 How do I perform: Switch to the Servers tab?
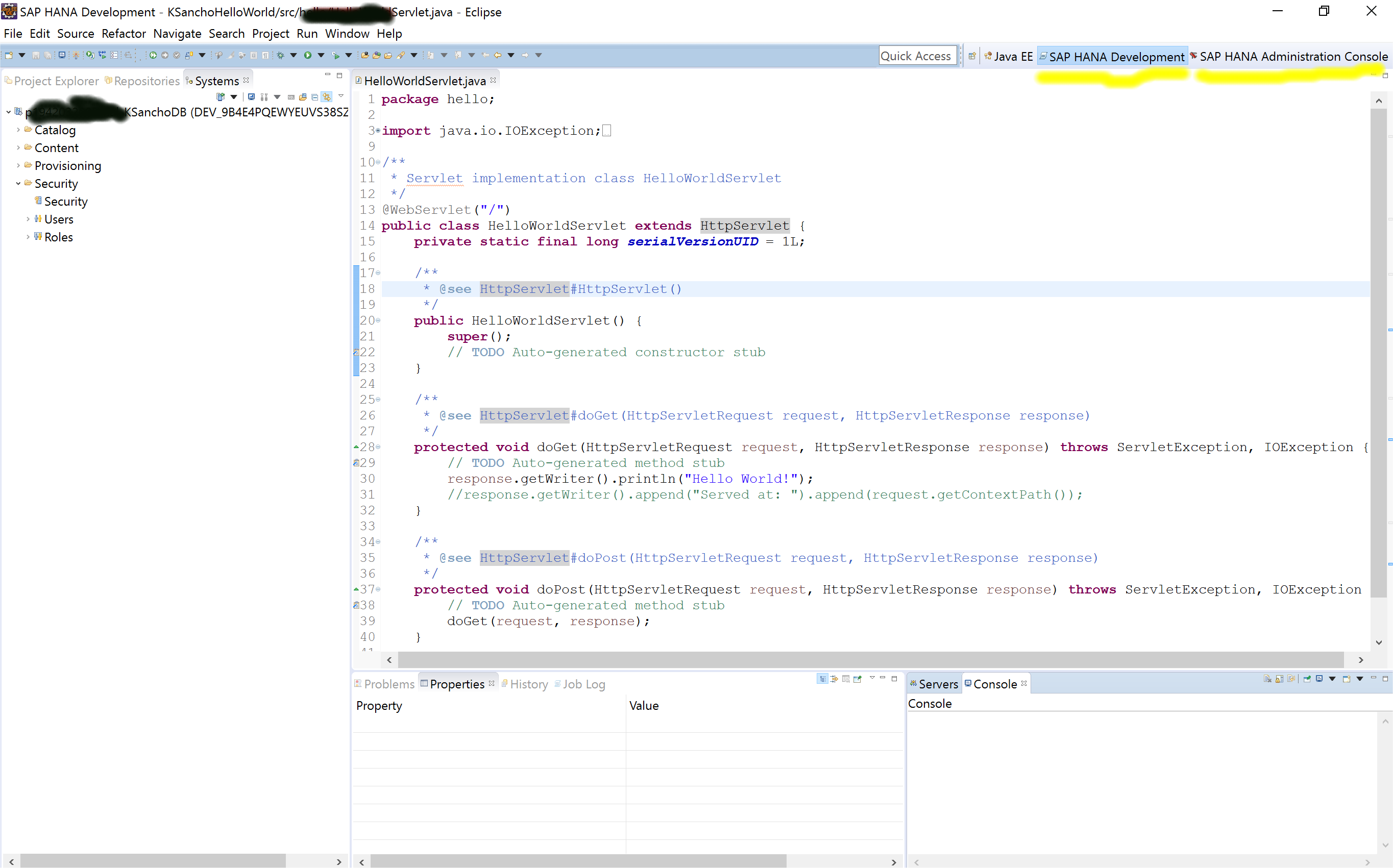point(934,684)
